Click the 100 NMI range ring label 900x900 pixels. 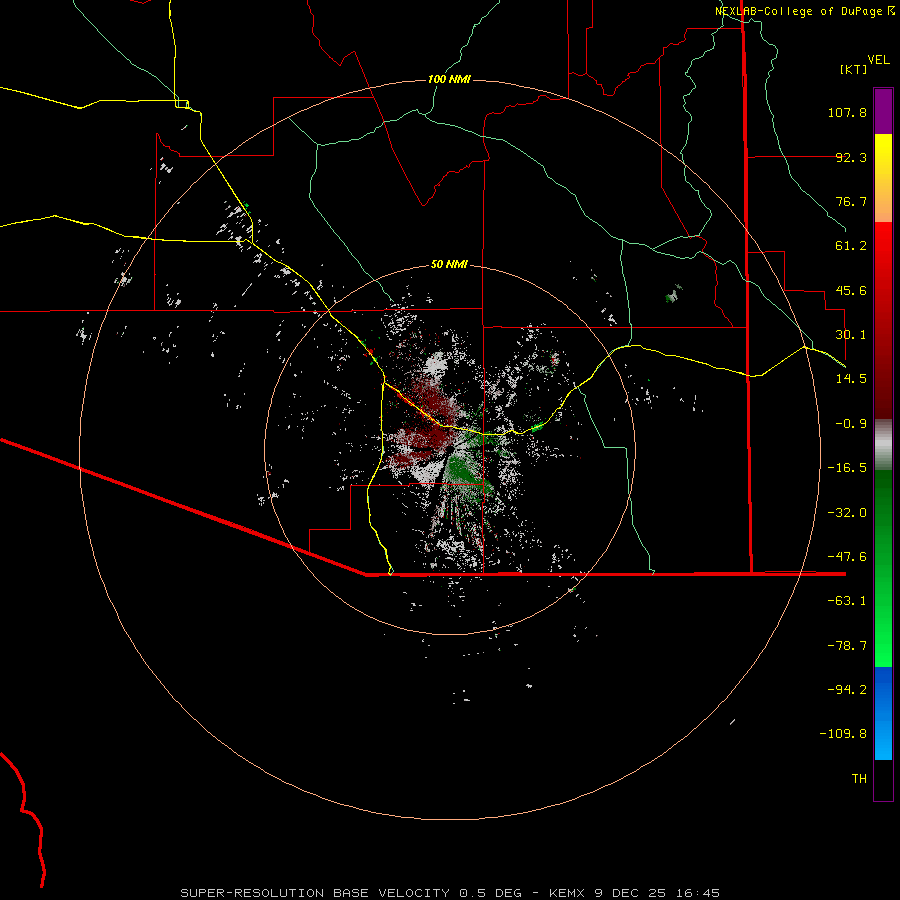[449, 79]
